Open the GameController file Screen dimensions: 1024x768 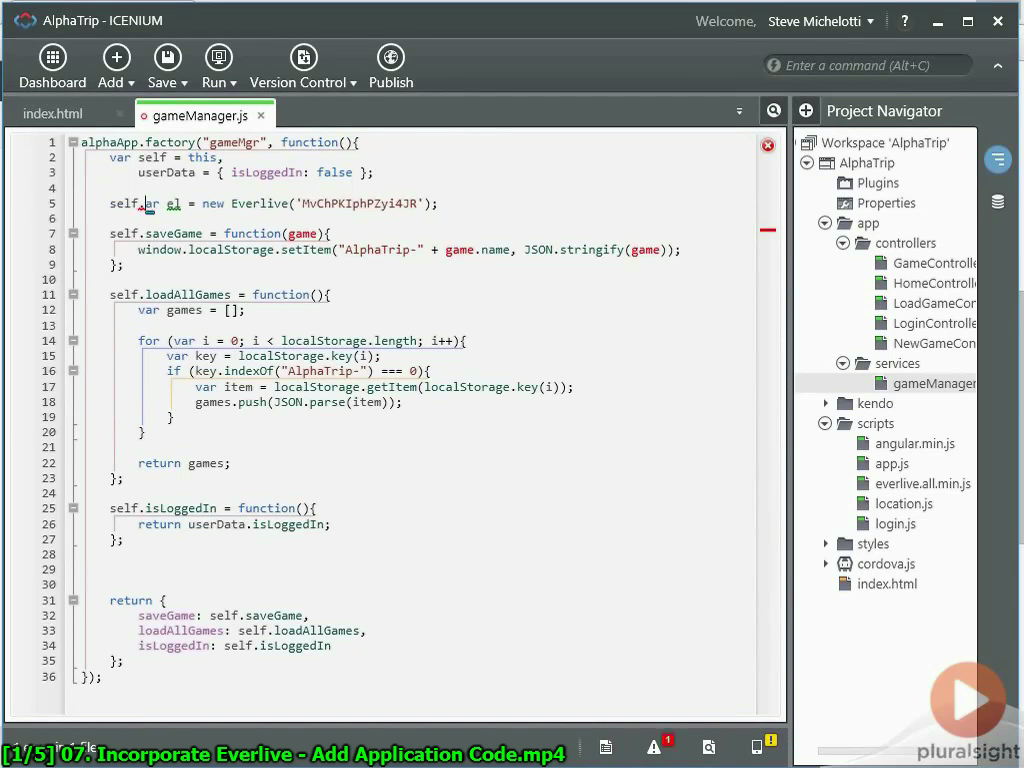point(925,263)
